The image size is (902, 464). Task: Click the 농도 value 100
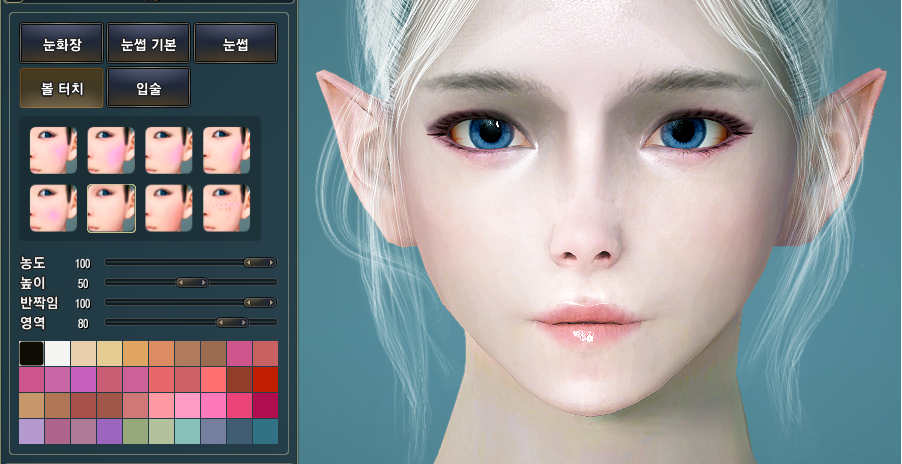83,264
